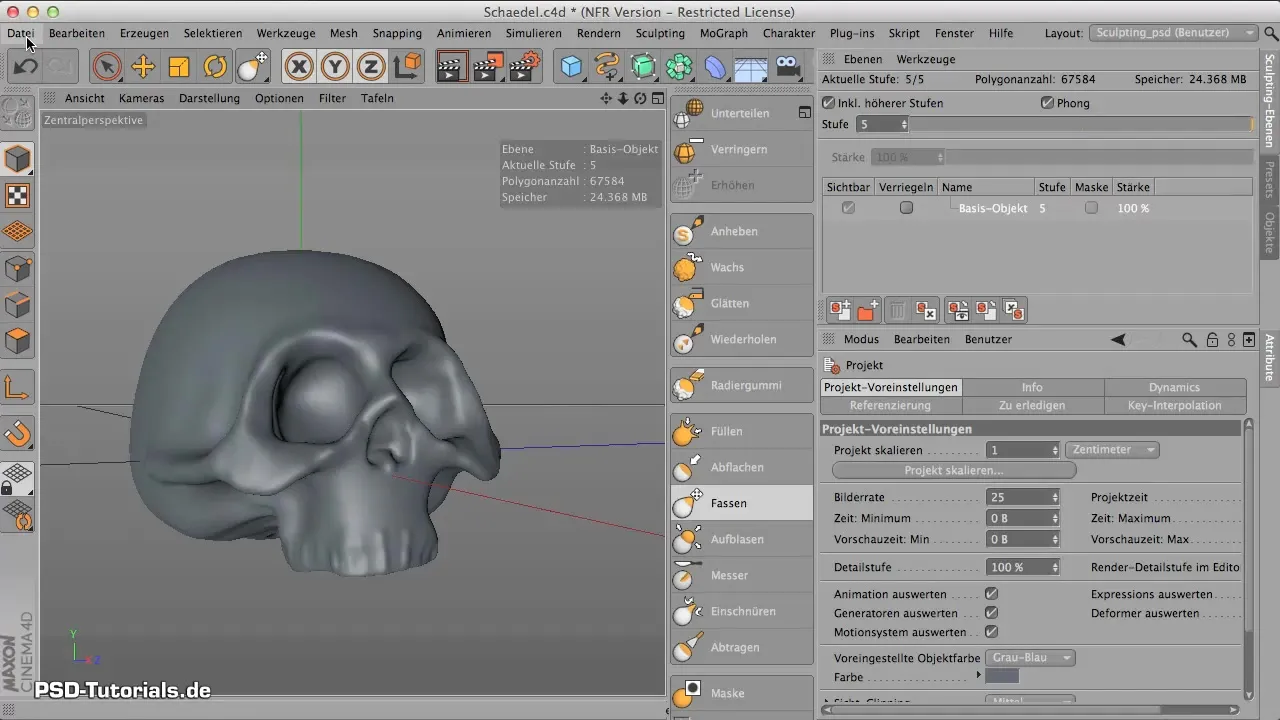The image size is (1280, 720).
Task: Select the Unterteilen subdivide tool
Action: [741, 114]
